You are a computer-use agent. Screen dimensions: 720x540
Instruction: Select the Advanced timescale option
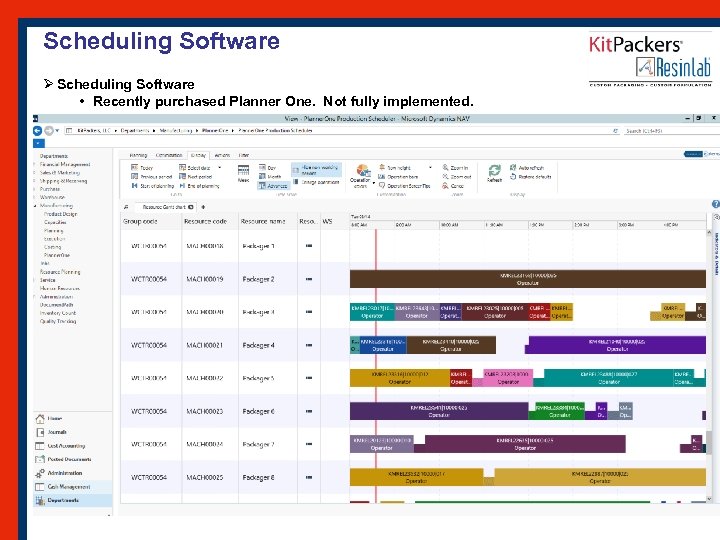[273, 186]
